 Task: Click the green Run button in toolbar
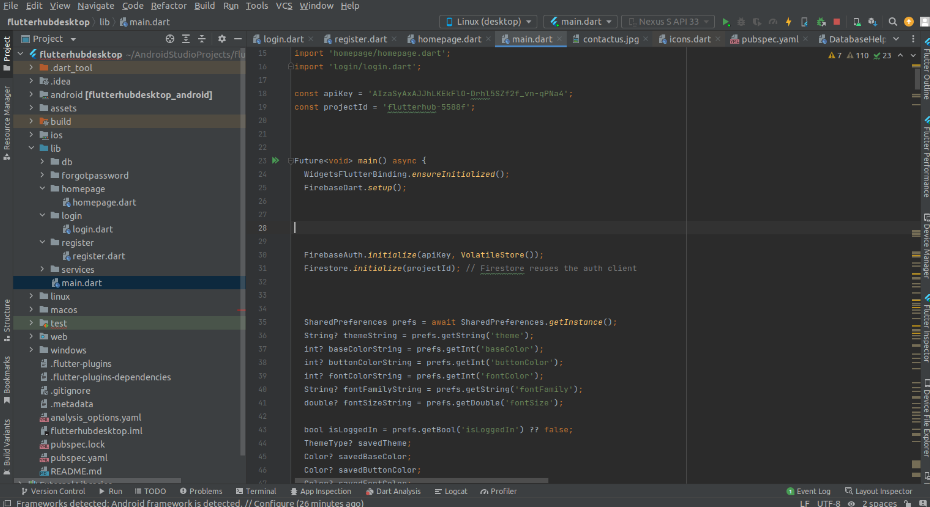coord(726,21)
